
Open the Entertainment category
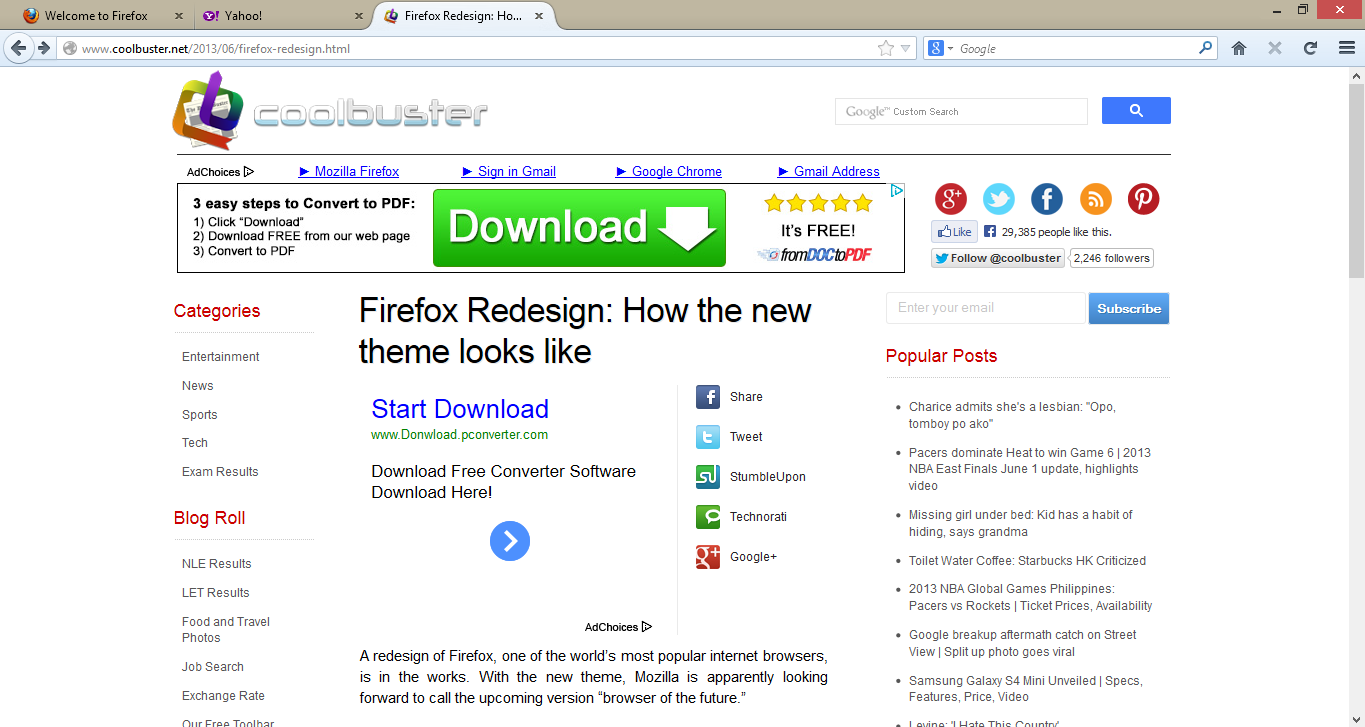(220, 357)
